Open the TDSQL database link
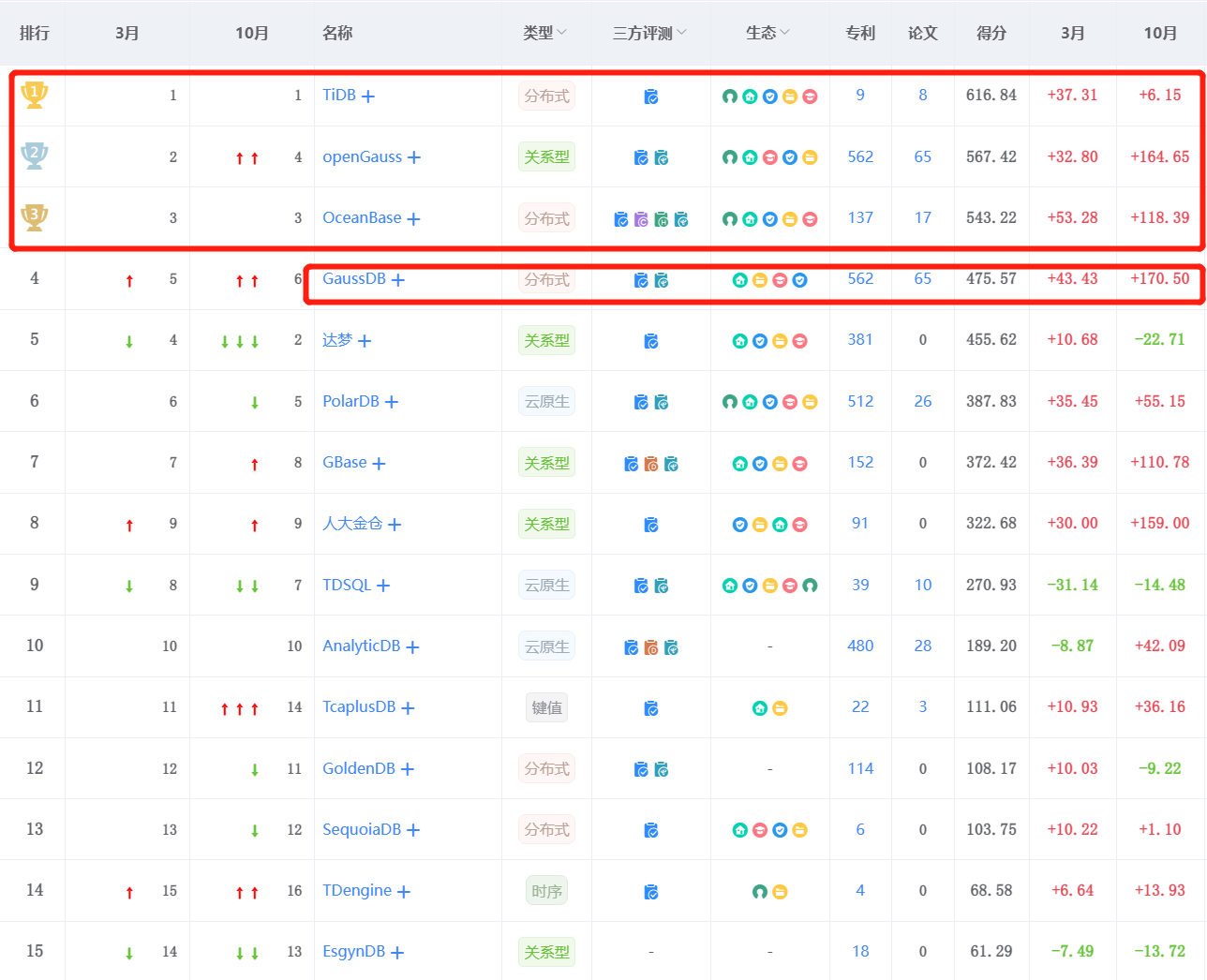Screen dimensions: 1207x980 (347, 585)
